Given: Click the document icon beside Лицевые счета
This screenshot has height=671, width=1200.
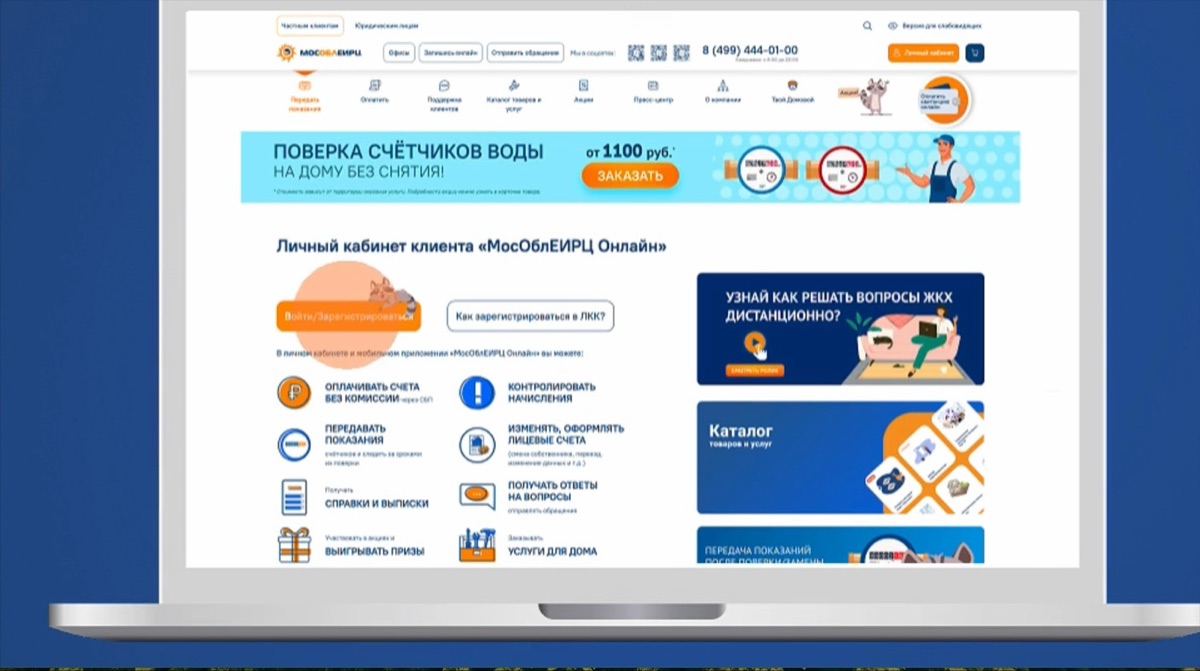Looking at the screenshot, I should click(477, 444).
